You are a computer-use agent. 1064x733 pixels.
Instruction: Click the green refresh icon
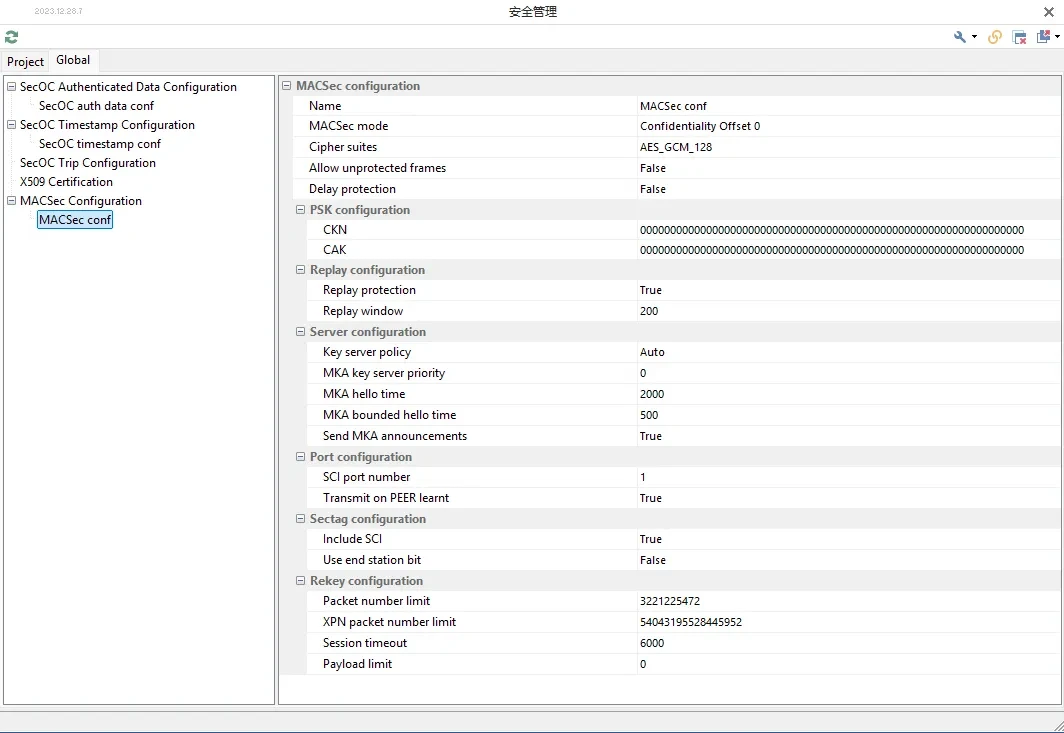pyautogui.click(x=11, y=37)
